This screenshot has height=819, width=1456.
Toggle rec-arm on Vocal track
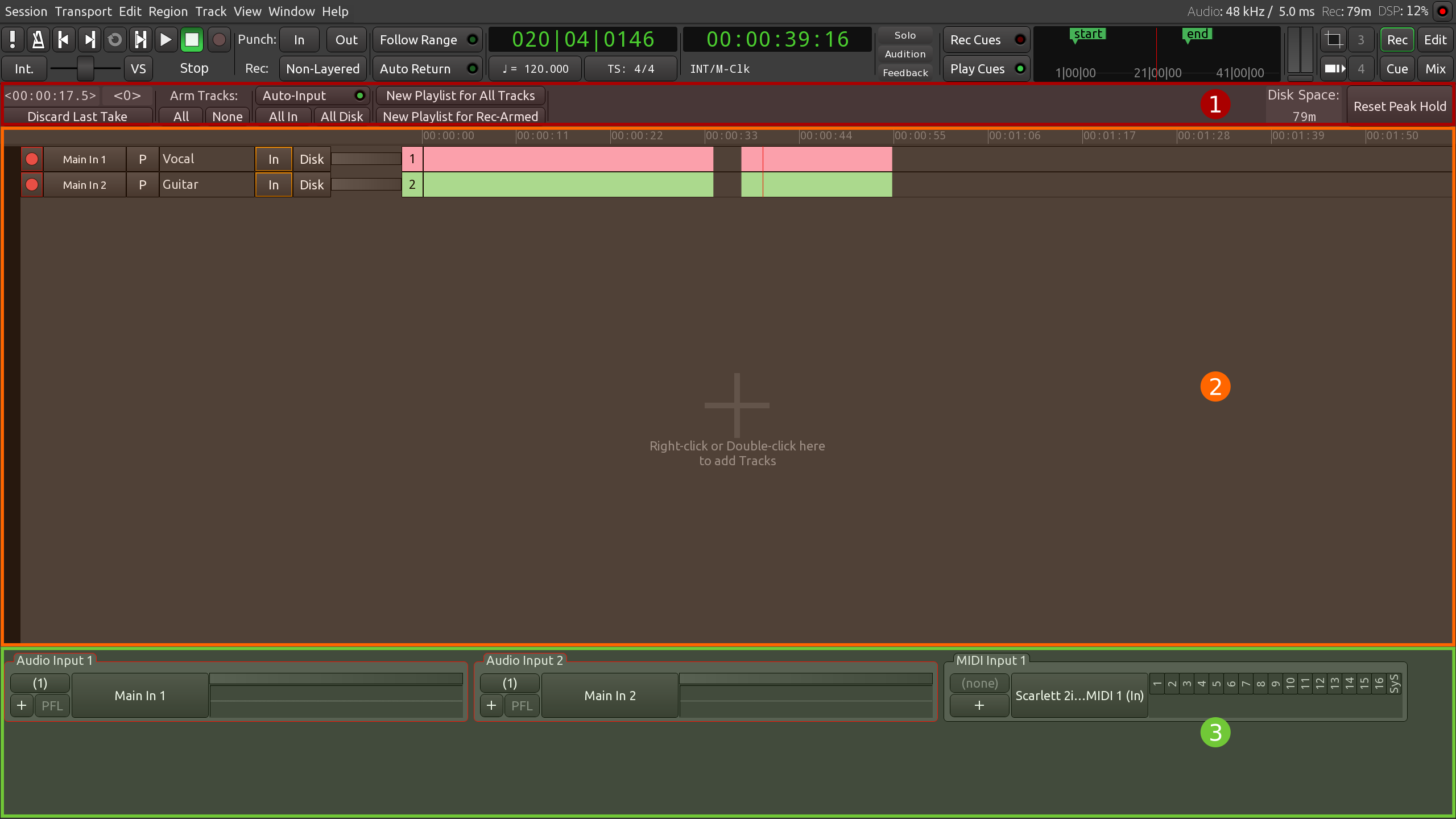point(32,159)
